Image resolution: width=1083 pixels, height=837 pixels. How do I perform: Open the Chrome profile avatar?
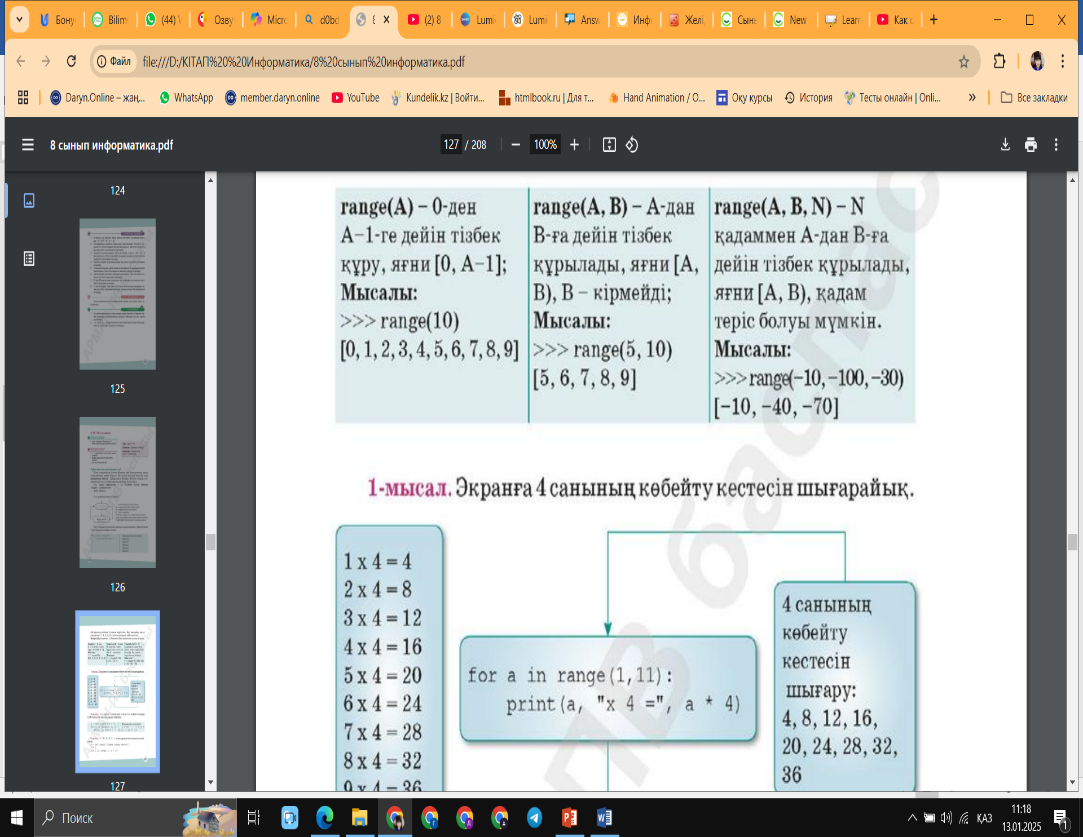click(x=1037, y=61)
